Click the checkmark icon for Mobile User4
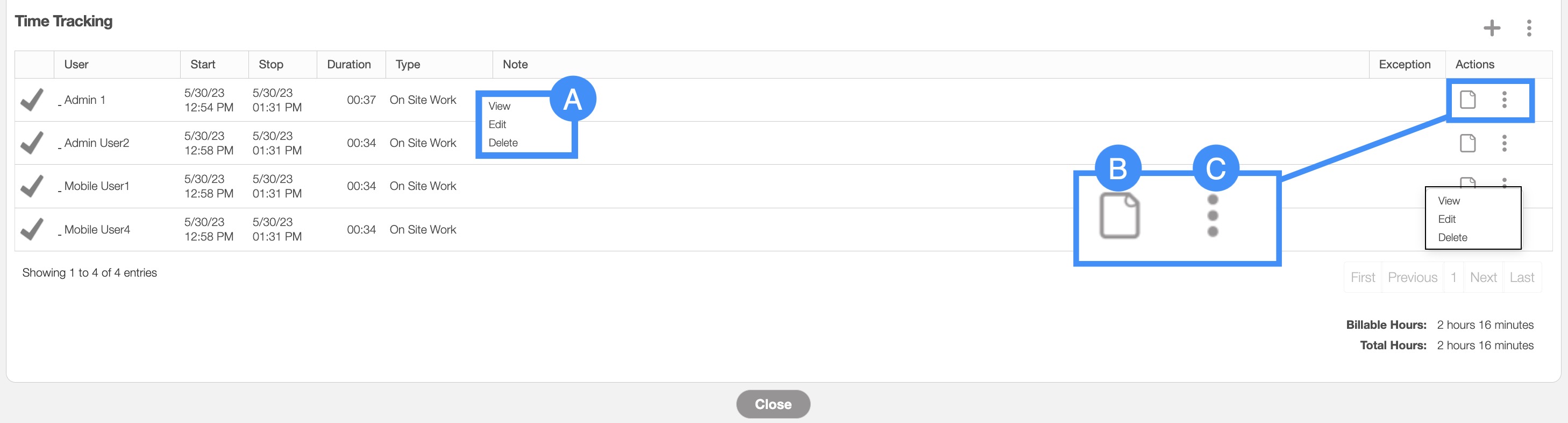Viewport: 1568px width, 423px height. tap(32, 230)
